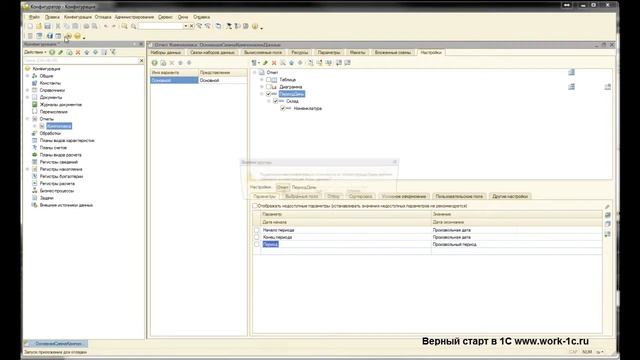Screen dimensions: 640x360
Task: Expand the Общие tree node
Action: [x=28, y=76]
